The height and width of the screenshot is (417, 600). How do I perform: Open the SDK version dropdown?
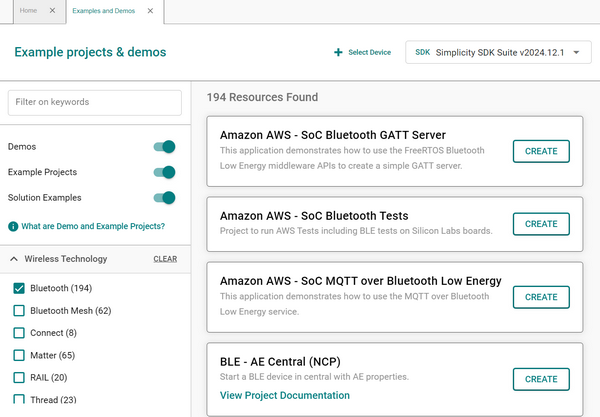pyautogui.click(x=498, y=52)
